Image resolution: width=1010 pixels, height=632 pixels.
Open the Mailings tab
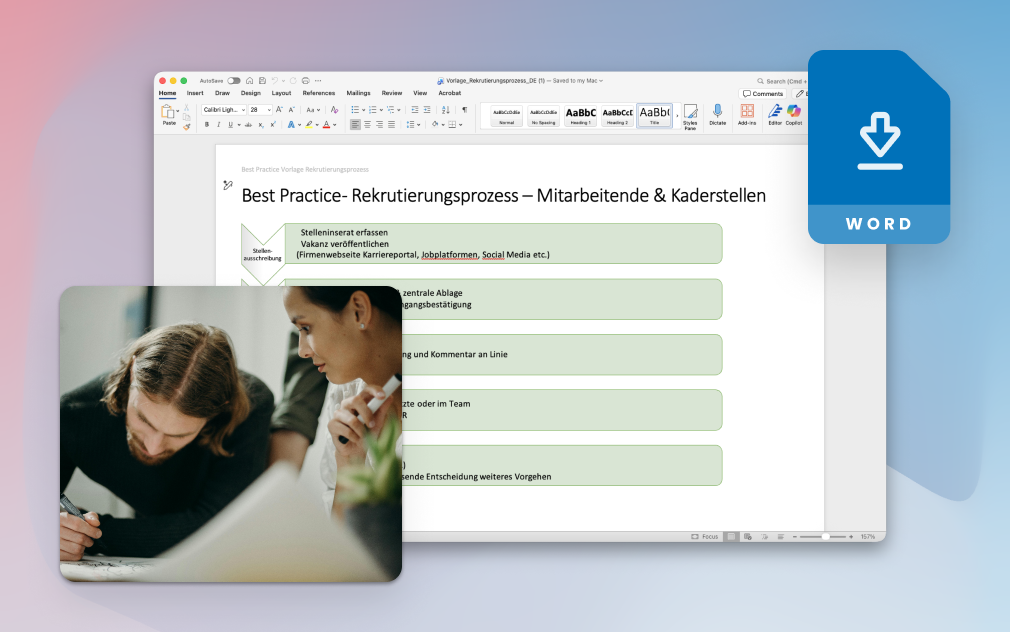point(358,93)
